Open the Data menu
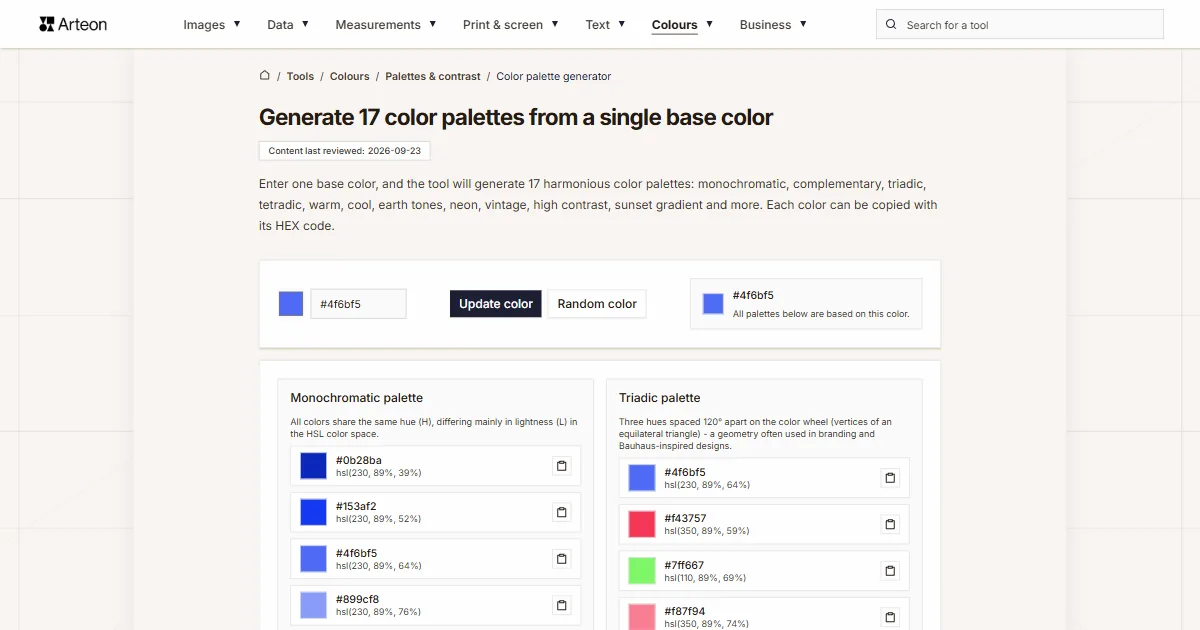This screenshot has height=630, width=1200. coord(288,25)
